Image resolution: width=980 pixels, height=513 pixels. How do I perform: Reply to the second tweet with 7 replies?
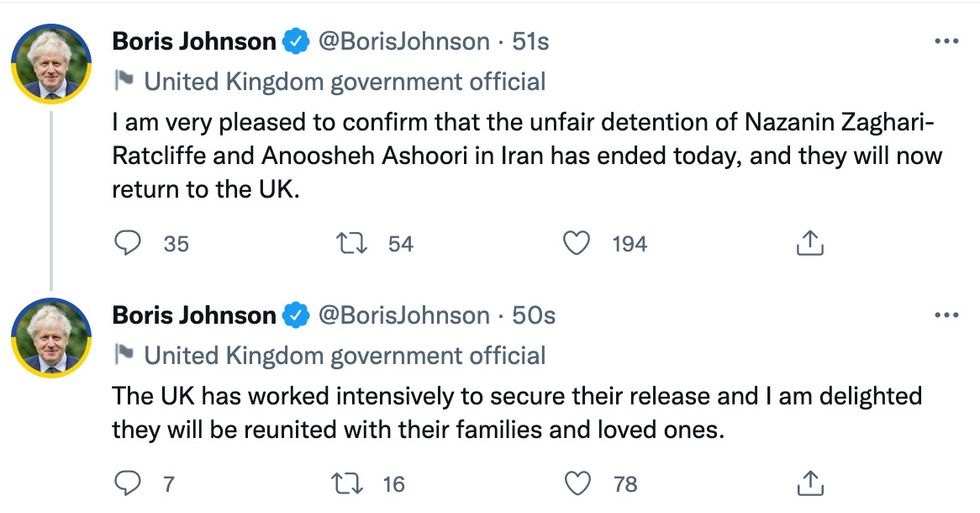click(127, 484)
